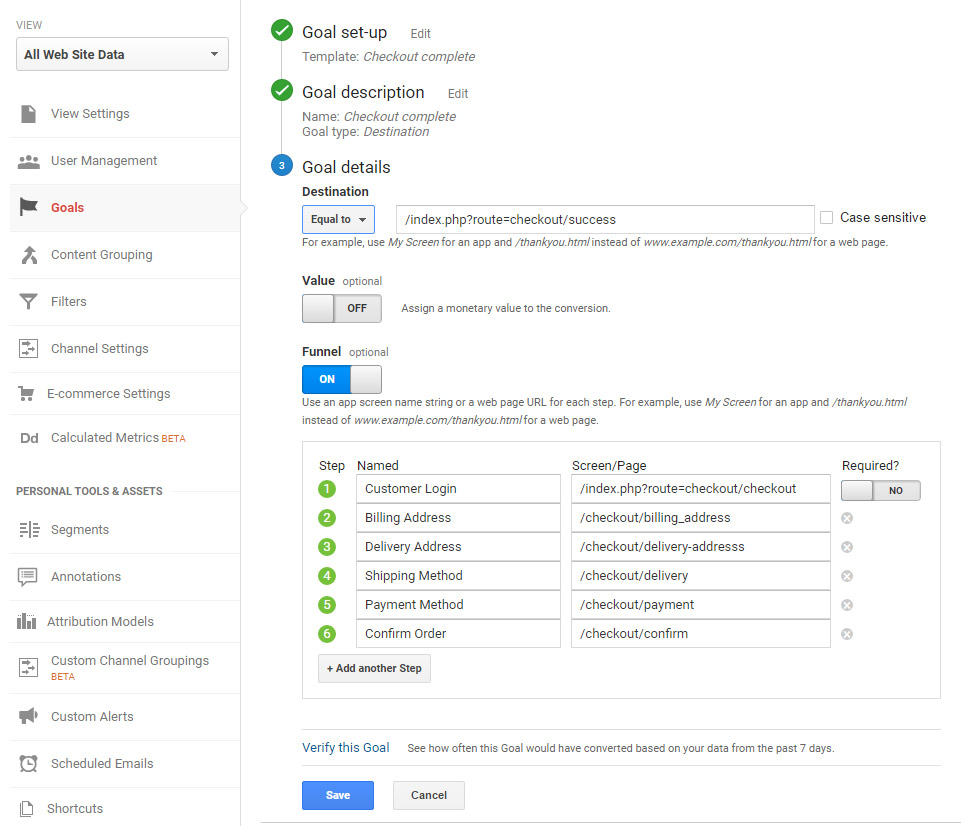
Task: Remove the Delivery Address funnel step
Action: 847,547
